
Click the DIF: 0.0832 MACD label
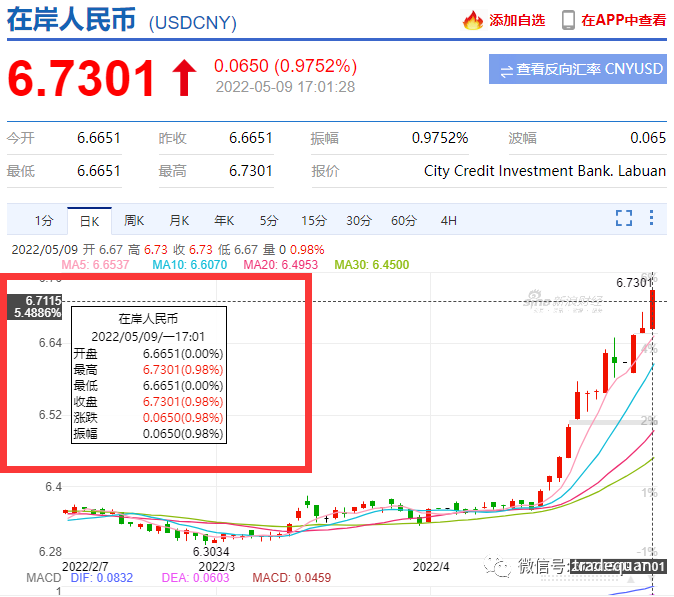coord(102,578)
